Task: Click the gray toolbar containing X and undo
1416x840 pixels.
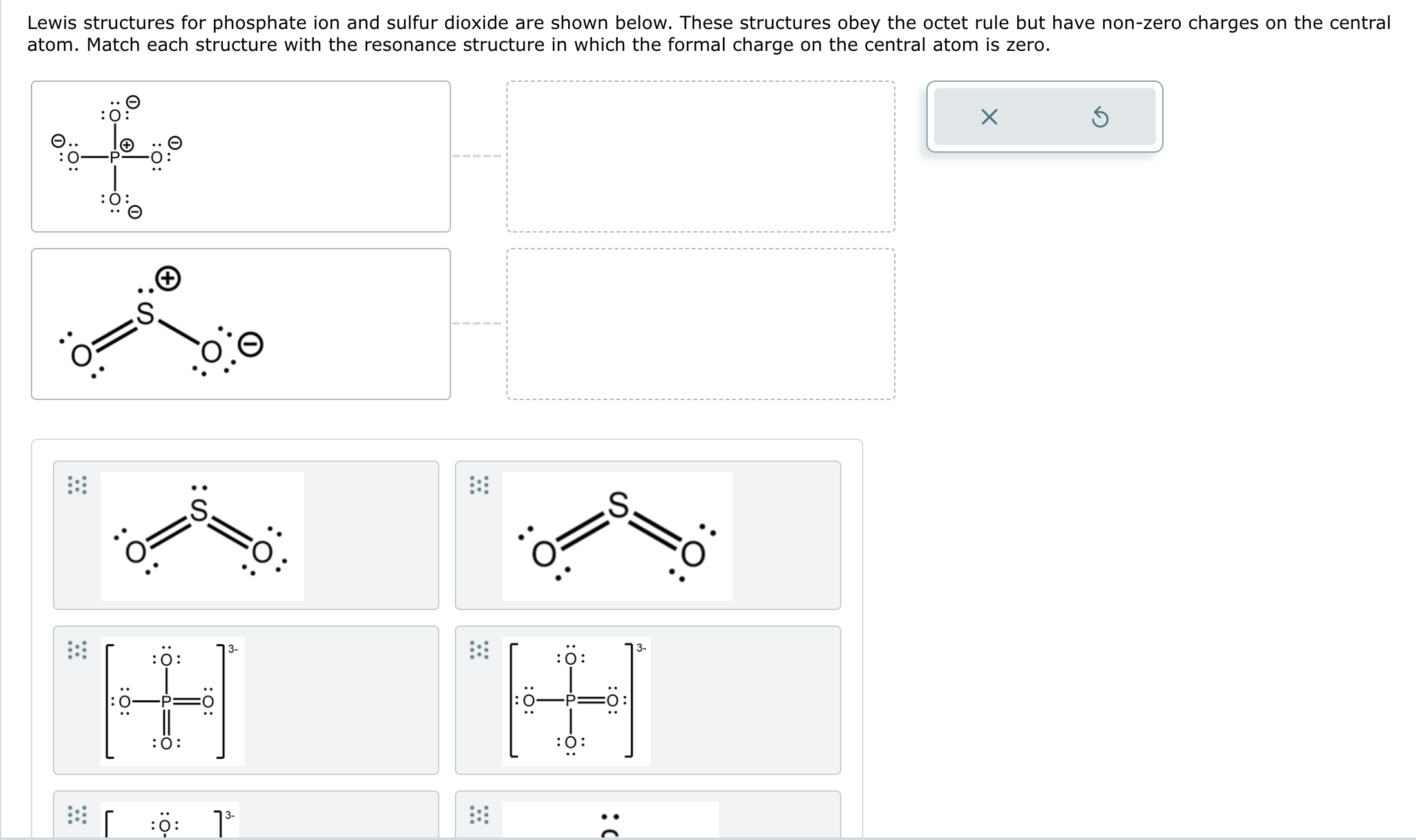Action: pos(1044,118)
